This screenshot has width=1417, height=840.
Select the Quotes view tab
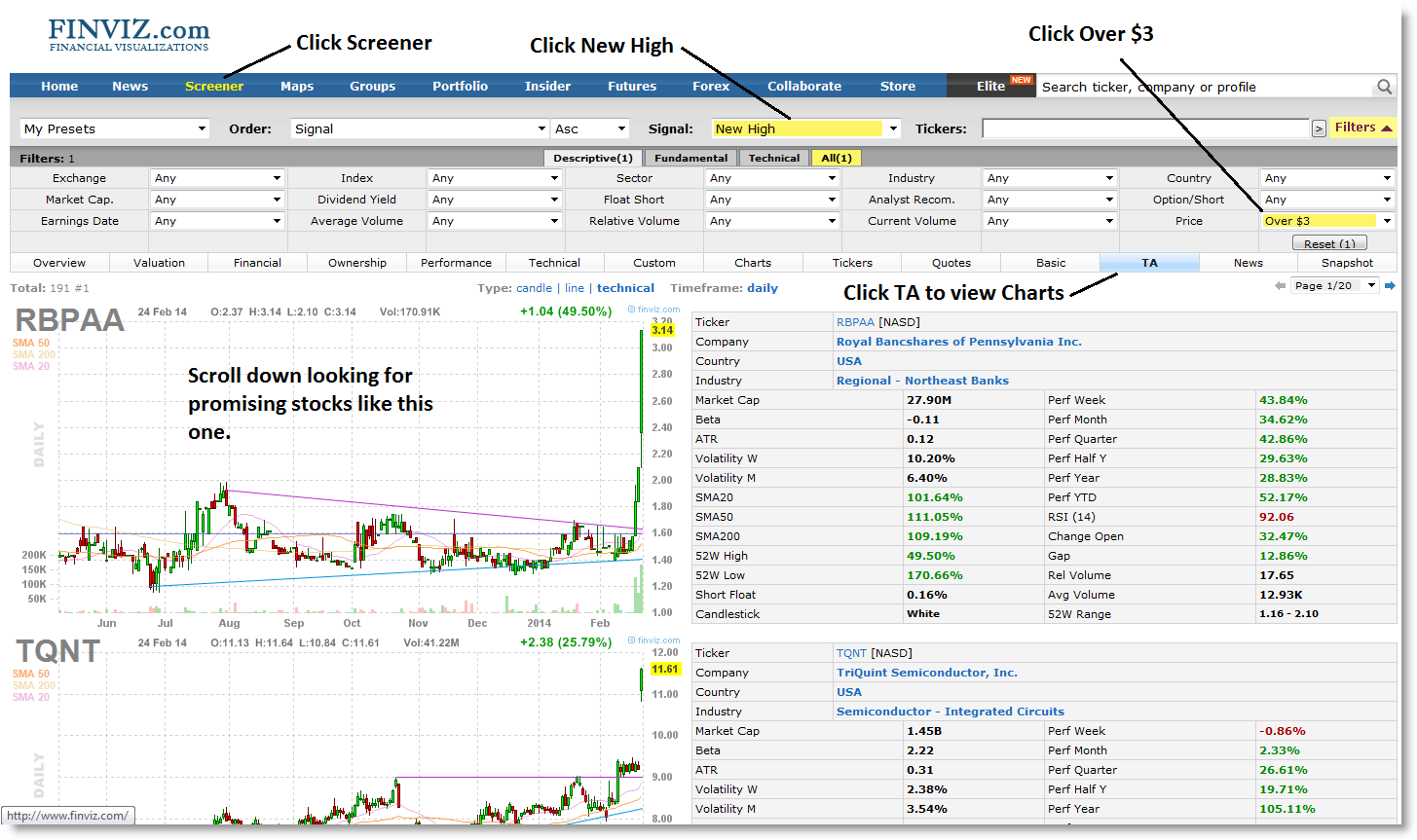pyautogui.click(x=951, y=263)
